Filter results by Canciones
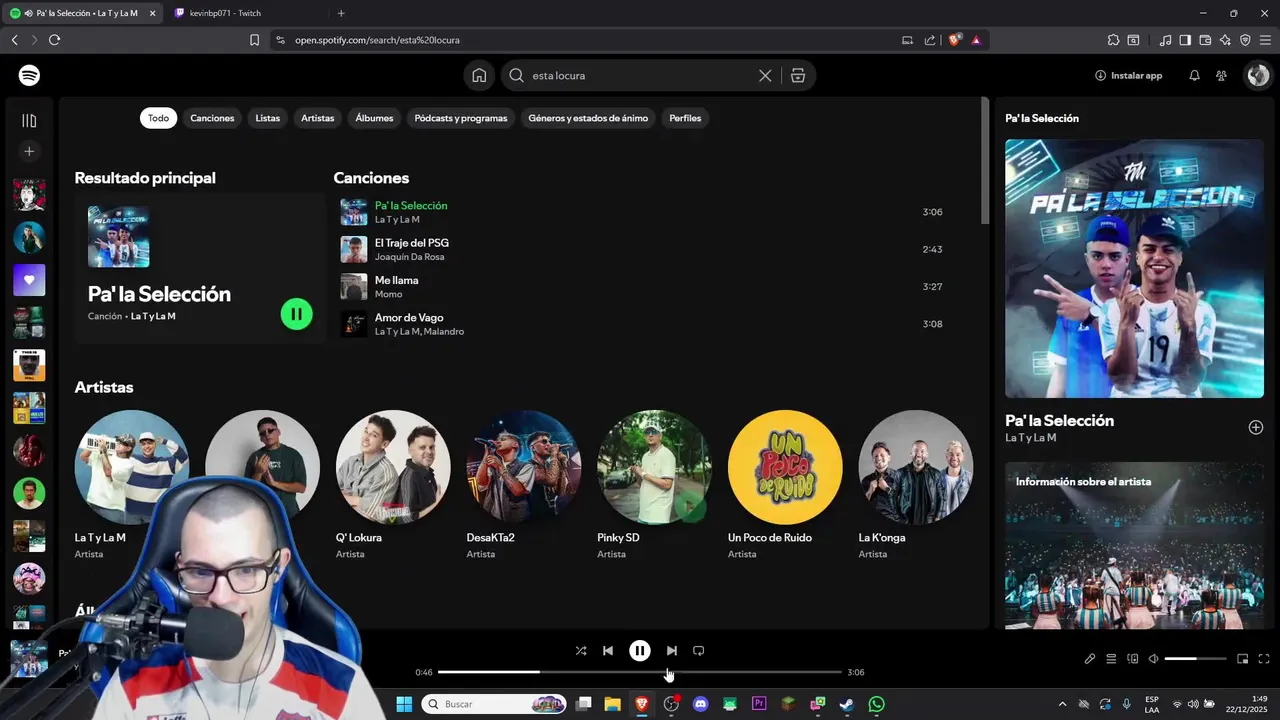Image resolution: width=1280 pixels, height=720 pixels. pos(212,118)
